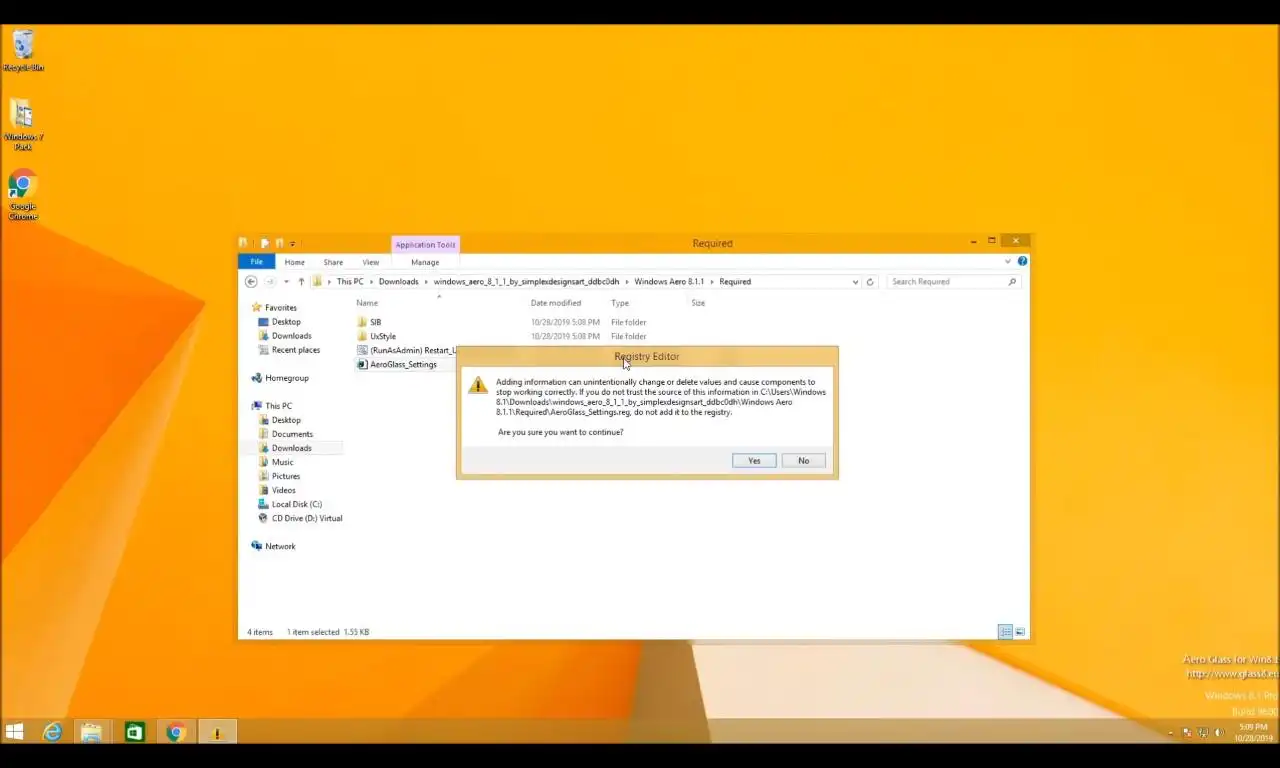
Task: Select This PC in the address breadcrumb
Action: pyautogui.click(x=350, y=282)
